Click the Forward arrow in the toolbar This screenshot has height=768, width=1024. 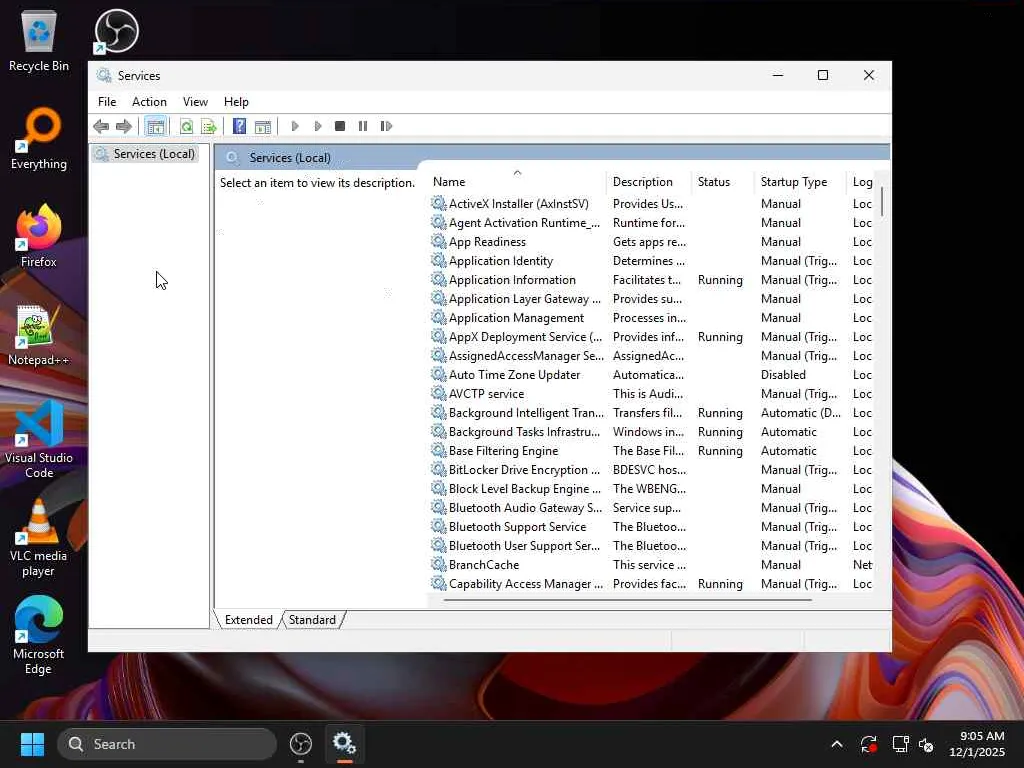coord(124,126)
